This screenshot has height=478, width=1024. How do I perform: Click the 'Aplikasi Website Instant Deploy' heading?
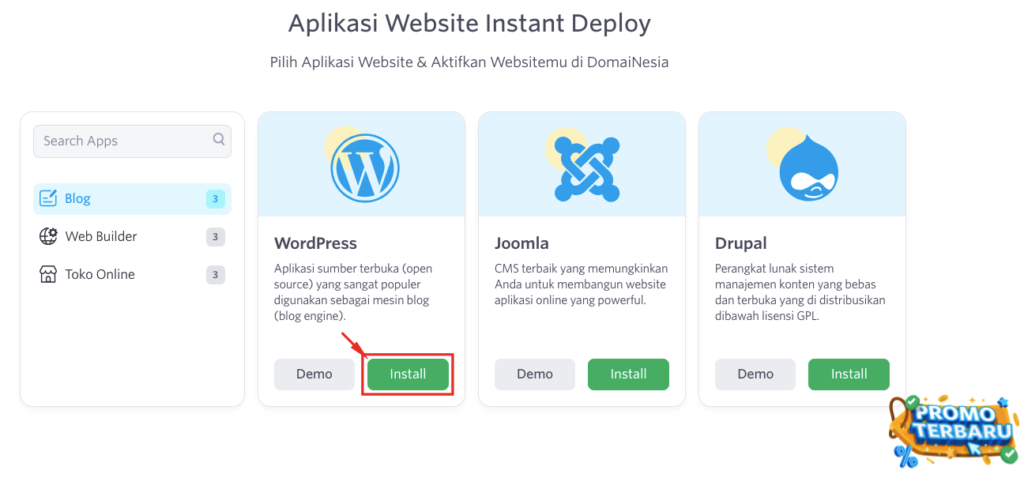[470, 24]
